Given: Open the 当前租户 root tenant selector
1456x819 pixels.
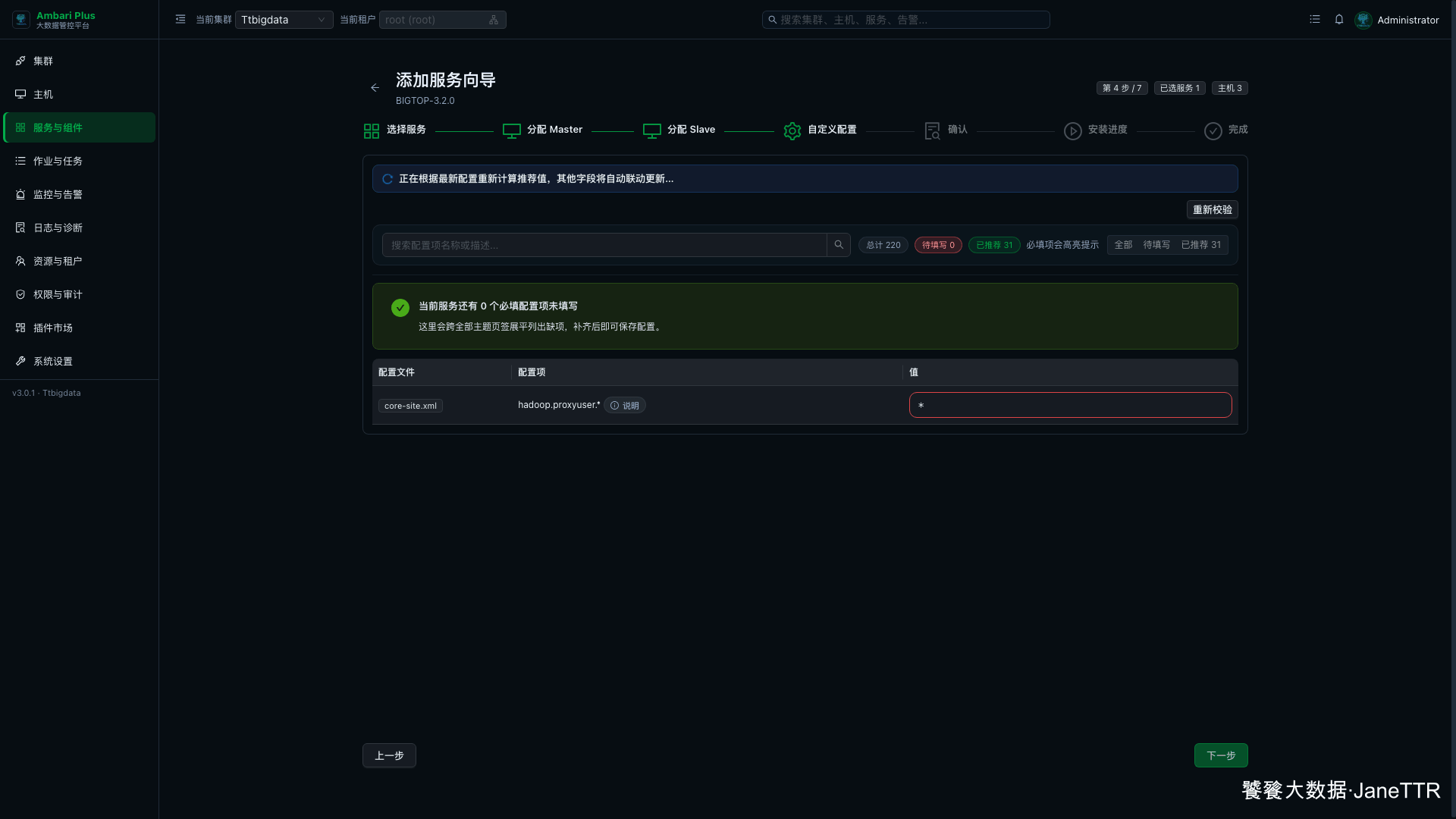Looking at the screenshot, I should pyautogui.click(x=442, y=20).
